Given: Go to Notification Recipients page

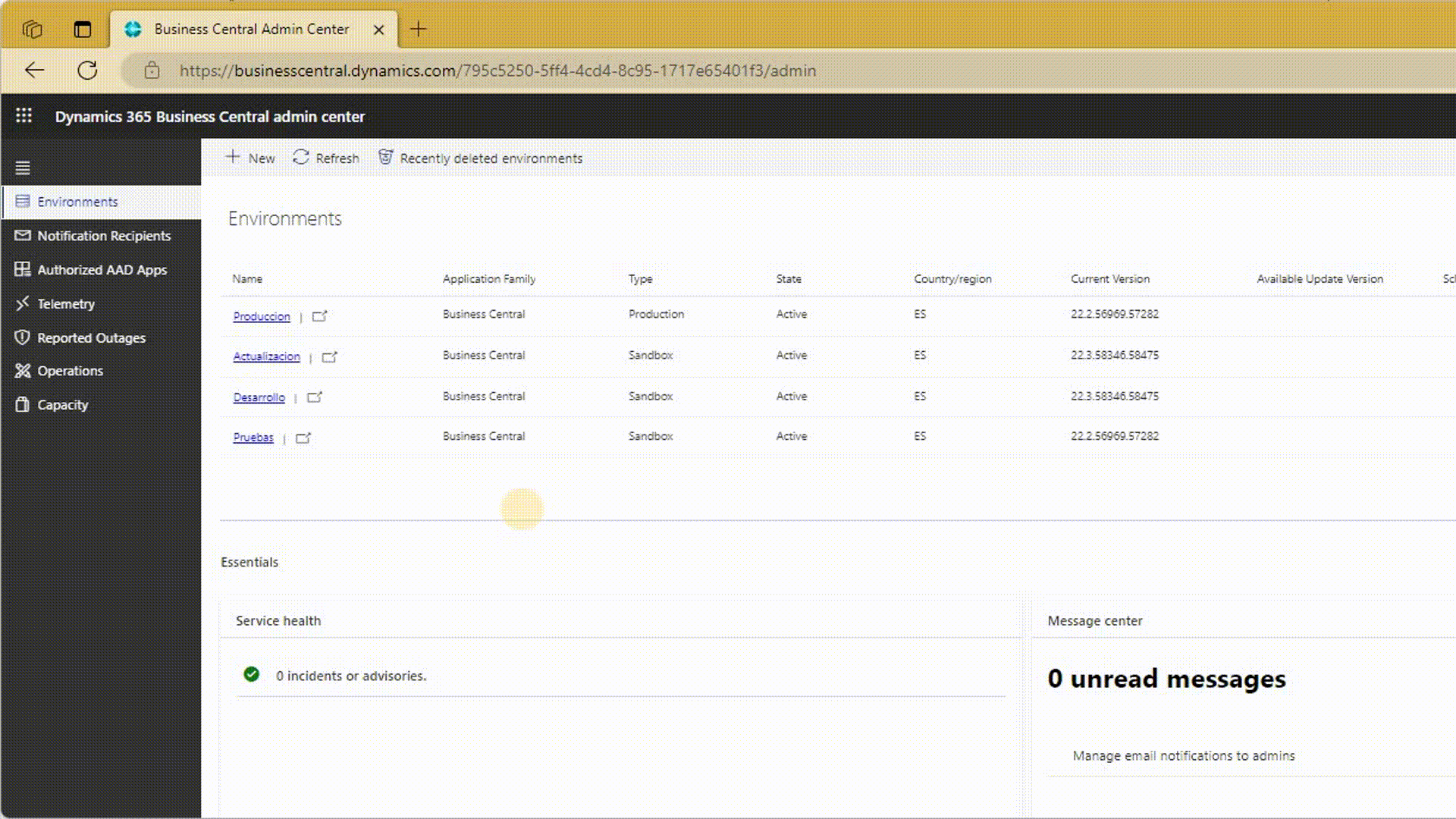Looking at the screenshot, I should (104, 236).
